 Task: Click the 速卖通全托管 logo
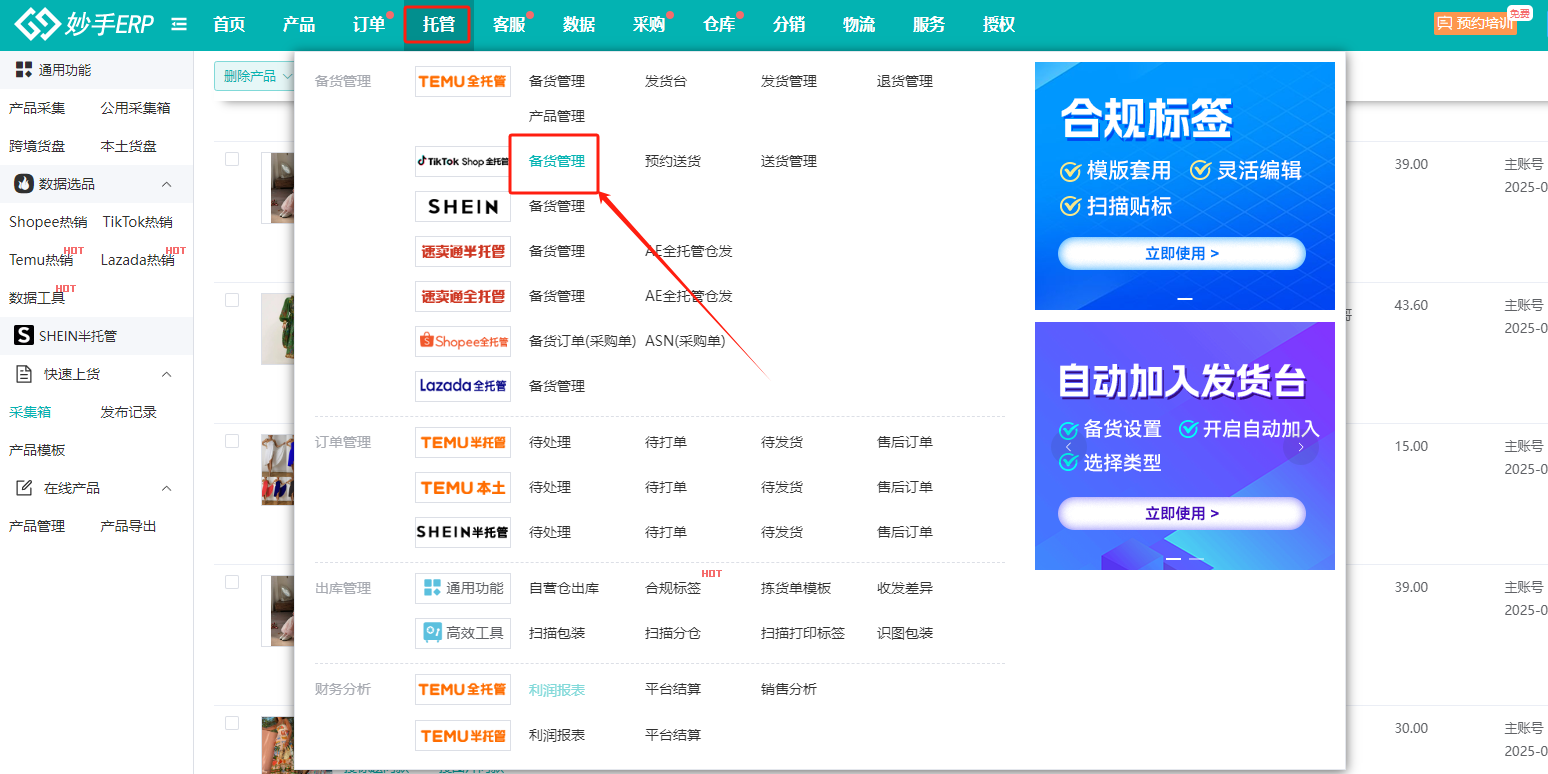click(463, 296)
